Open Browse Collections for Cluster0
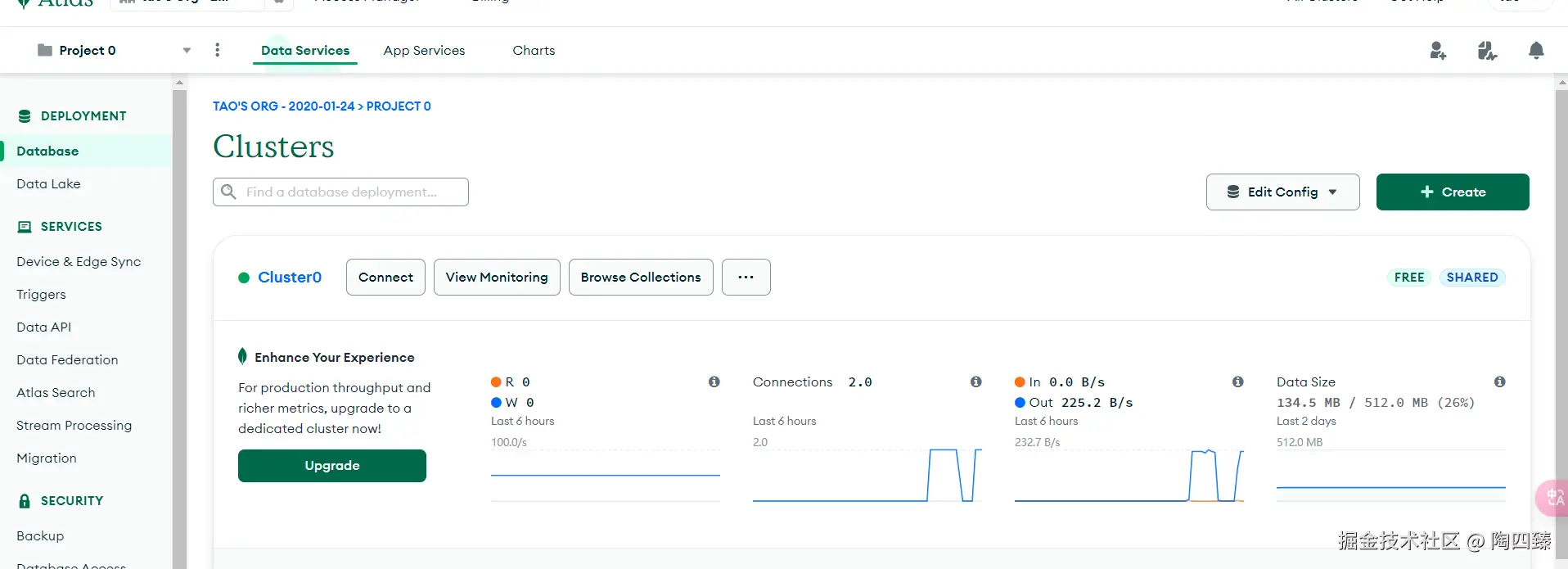The height and width of the screenshot is (569, 1568). (x=641, y=278)
